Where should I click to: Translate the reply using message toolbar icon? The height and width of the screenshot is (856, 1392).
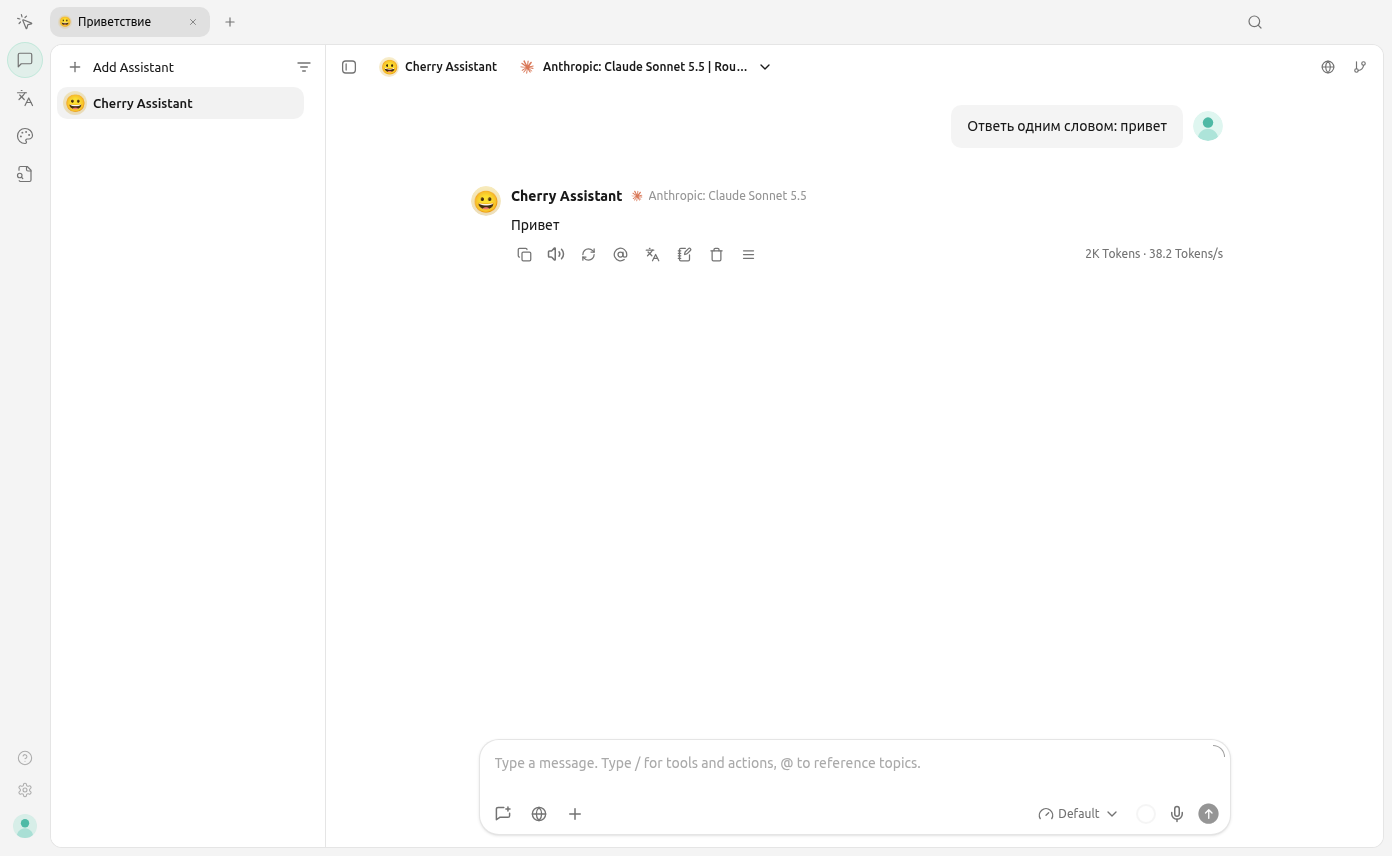point(652,255)
